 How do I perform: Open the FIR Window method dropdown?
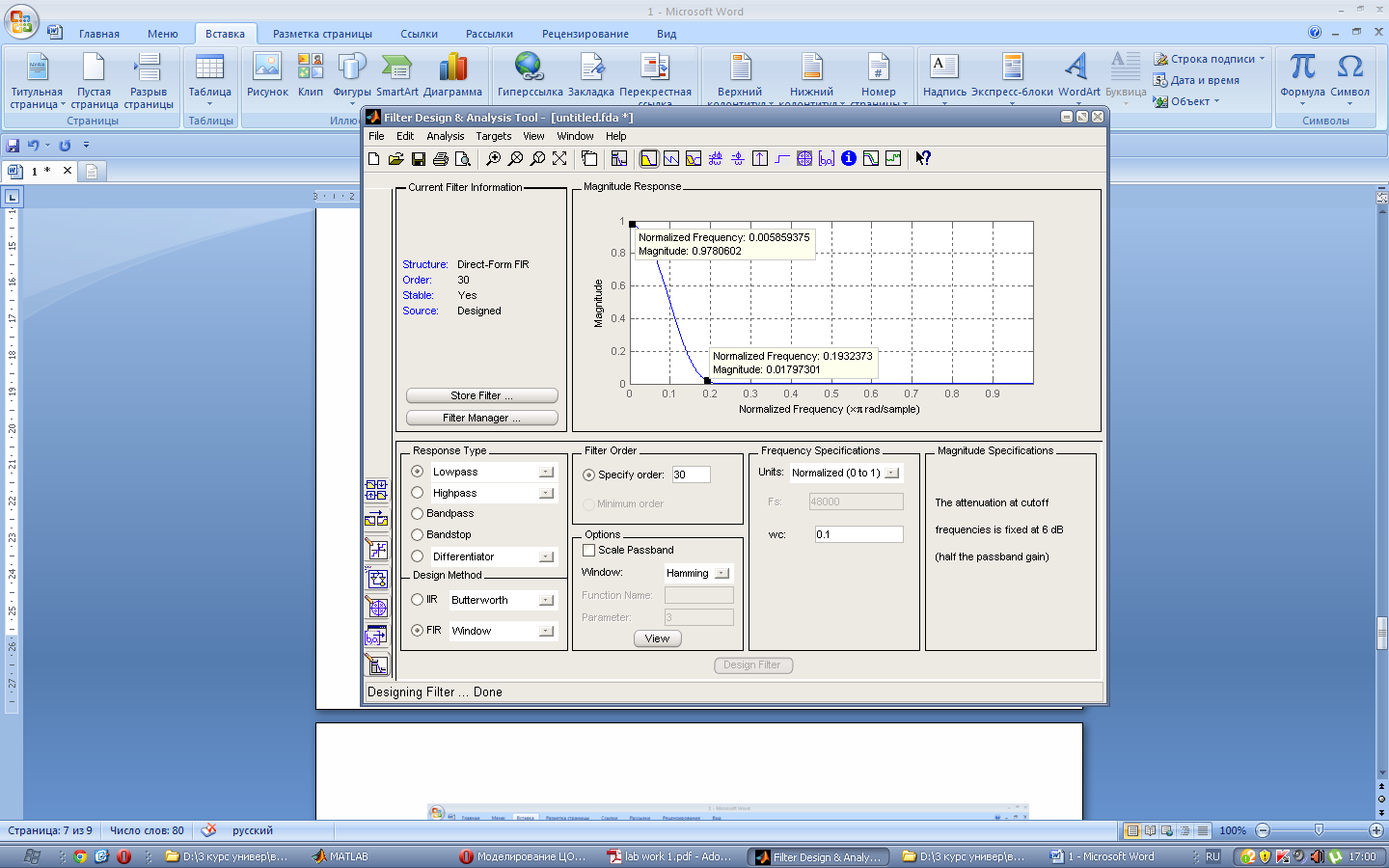point(546,631)
